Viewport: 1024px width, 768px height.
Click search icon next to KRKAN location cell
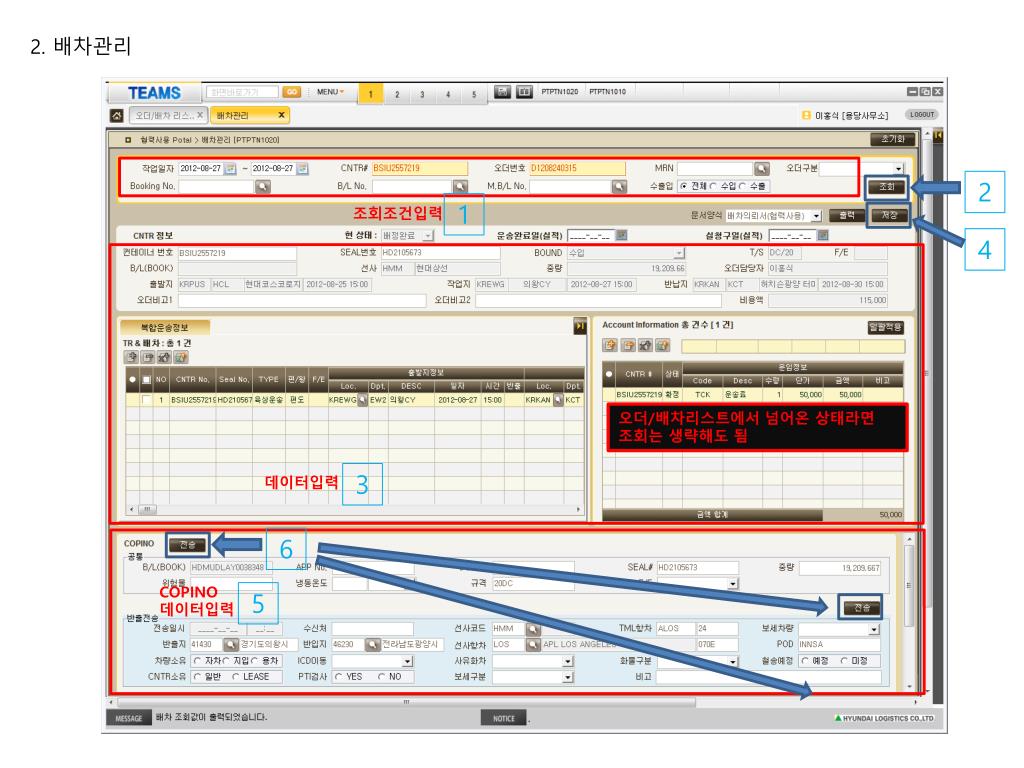point(558,400)
